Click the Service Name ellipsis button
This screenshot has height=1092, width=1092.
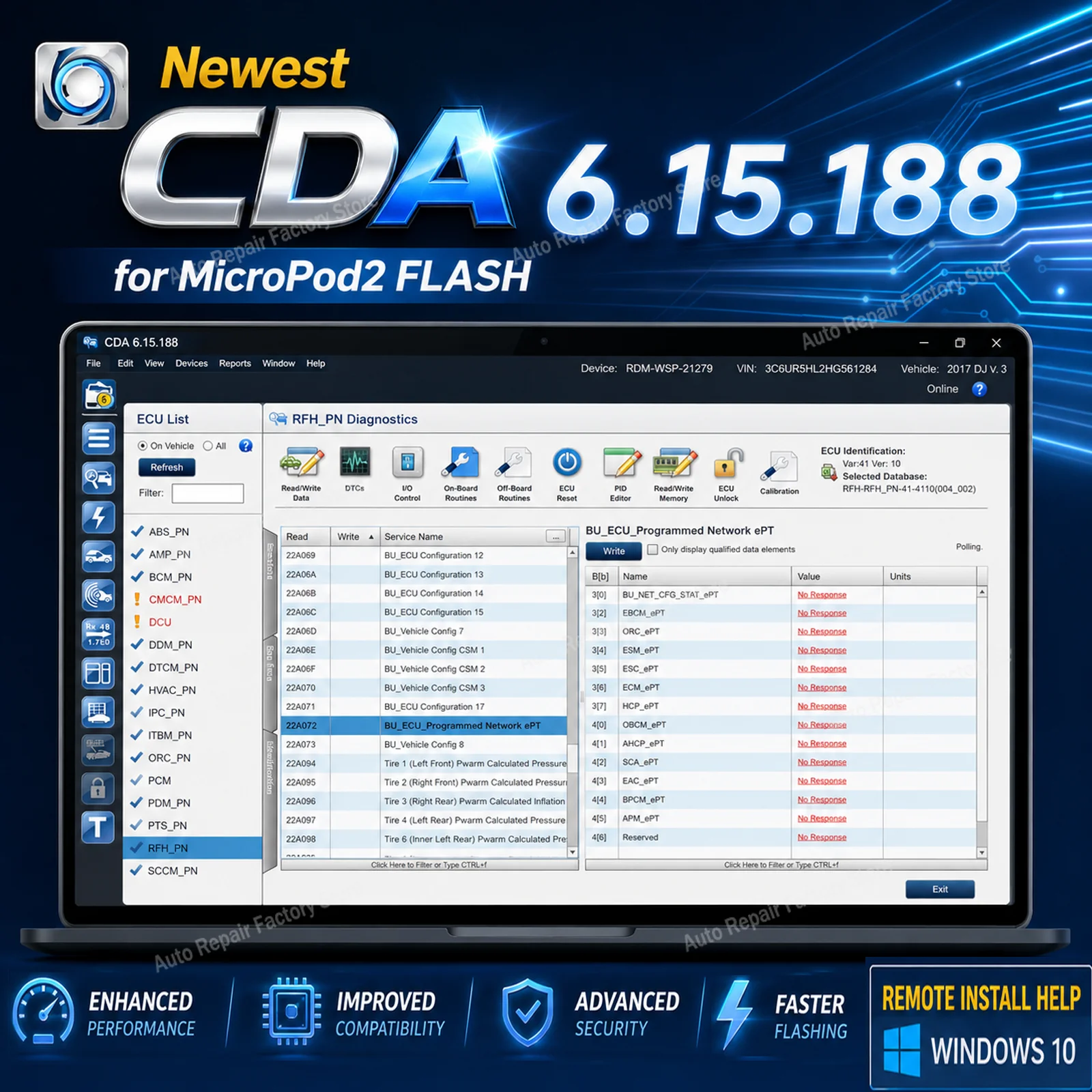pos(556,537)
